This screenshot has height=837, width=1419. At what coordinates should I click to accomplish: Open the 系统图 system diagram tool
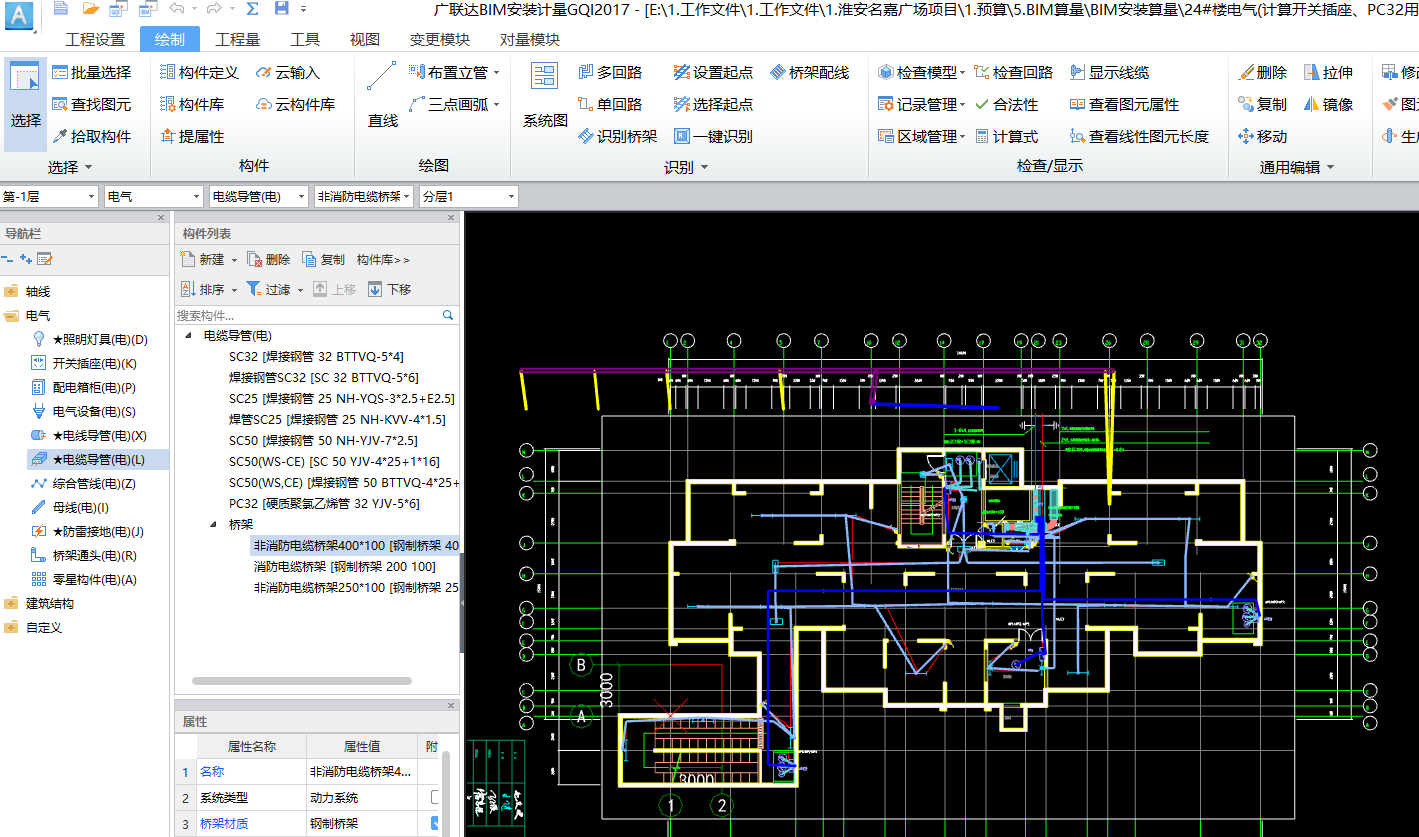[545, 96]
